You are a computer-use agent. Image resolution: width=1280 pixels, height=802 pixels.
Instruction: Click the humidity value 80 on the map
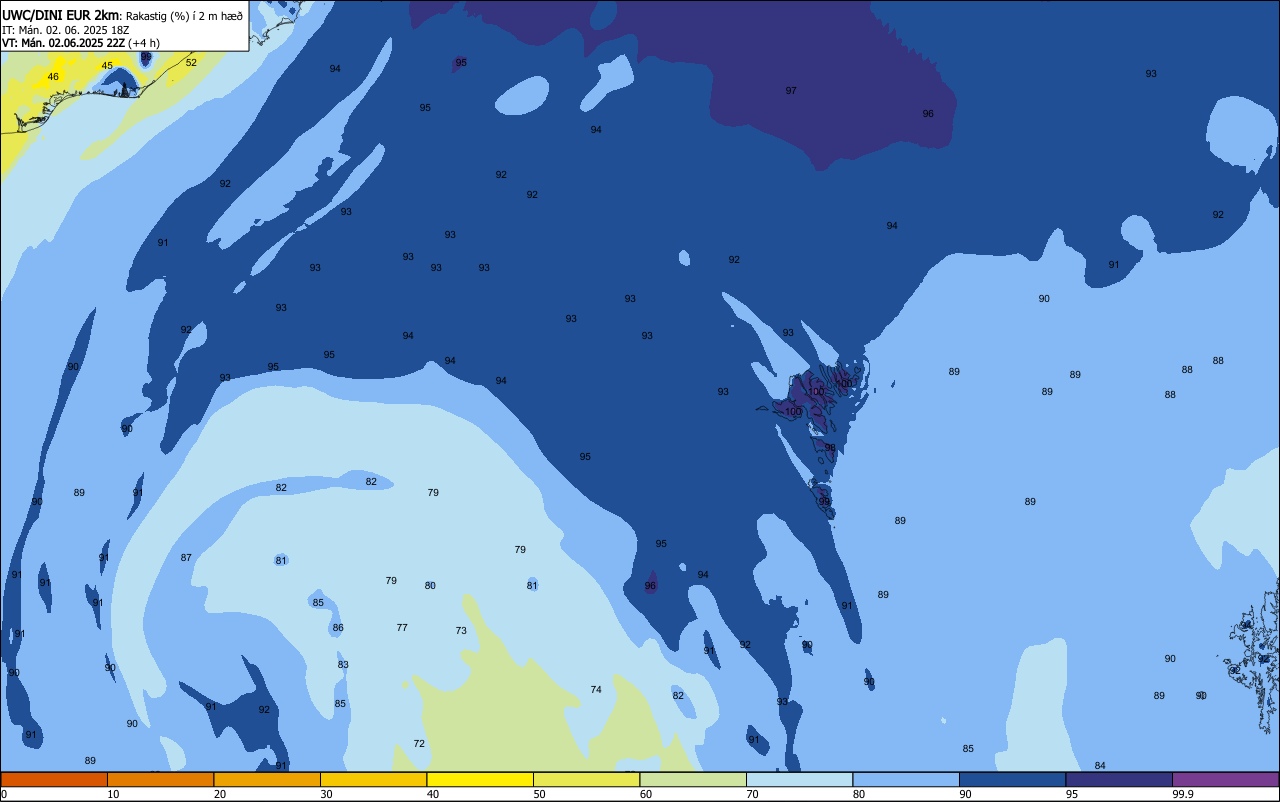click(x=430, y=586)
